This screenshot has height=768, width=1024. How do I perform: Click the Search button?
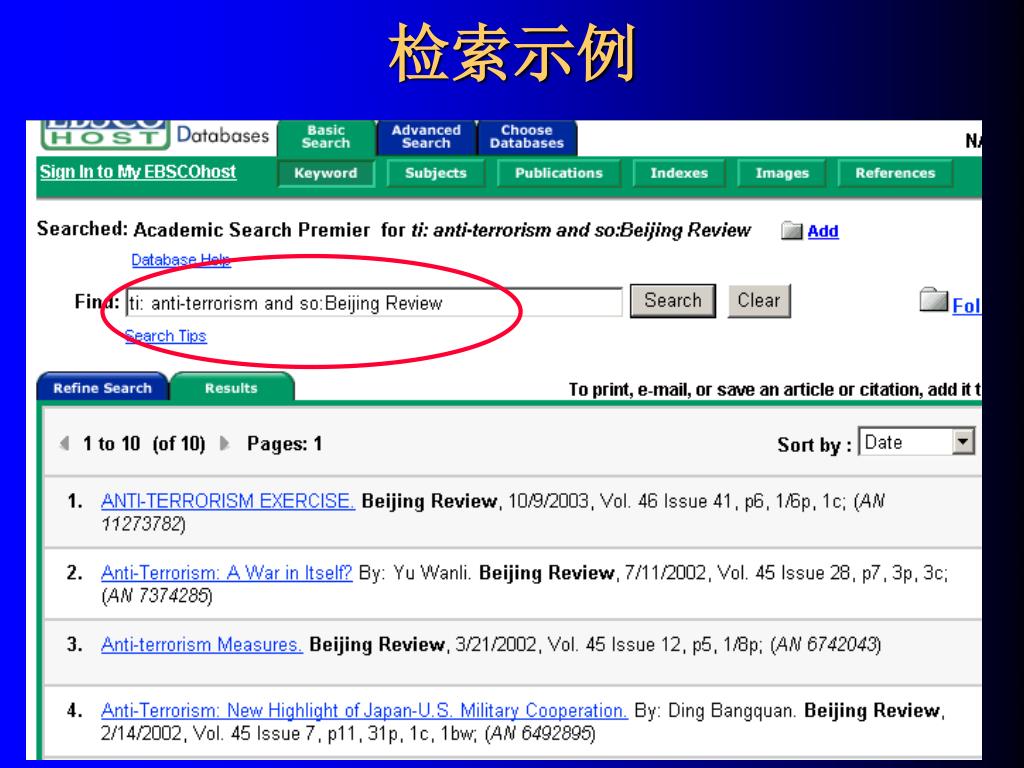tap(673, 301)
